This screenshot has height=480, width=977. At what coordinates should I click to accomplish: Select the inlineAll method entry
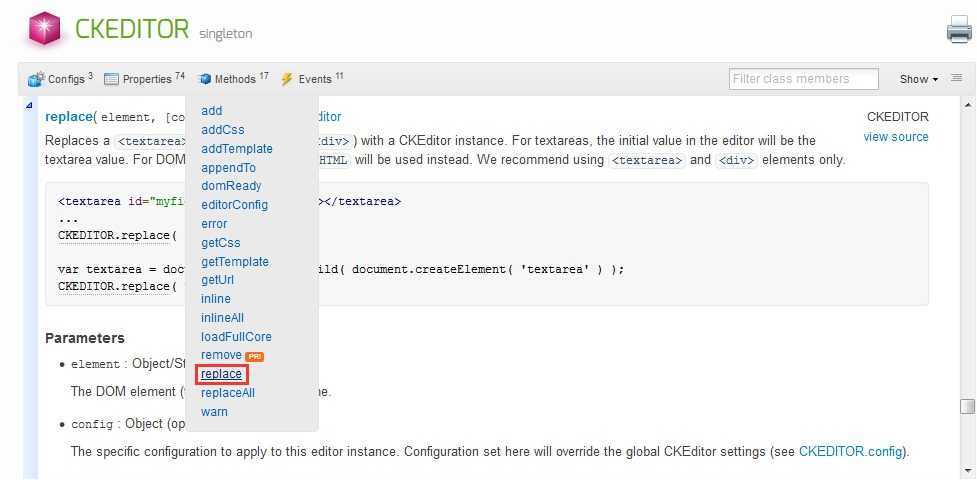tap(222, 318)
